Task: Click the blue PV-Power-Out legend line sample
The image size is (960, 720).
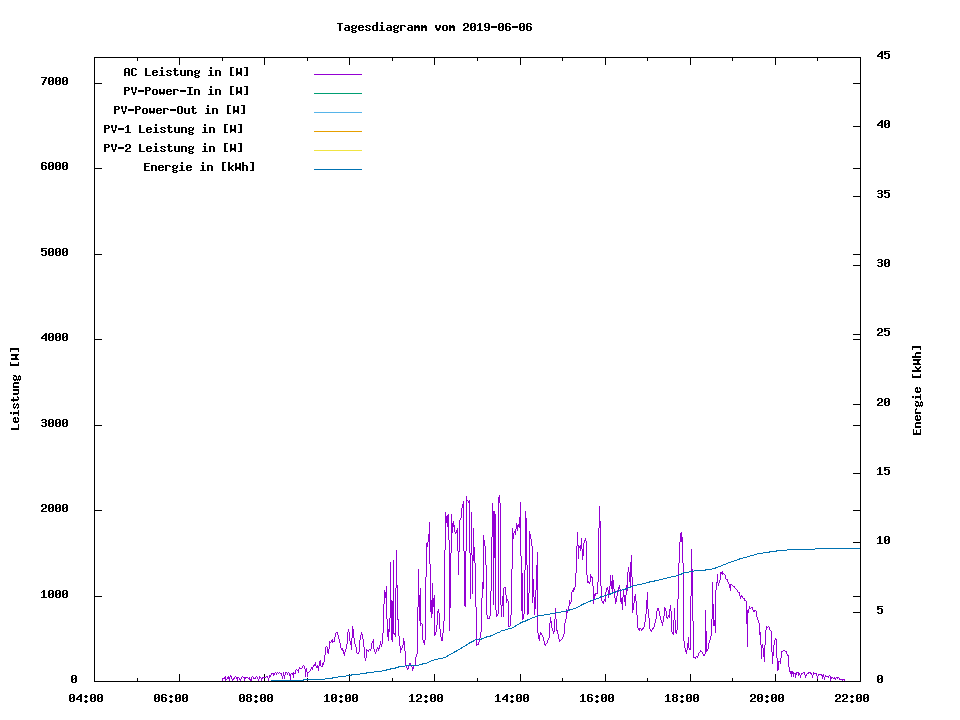Action: [337, 112]
